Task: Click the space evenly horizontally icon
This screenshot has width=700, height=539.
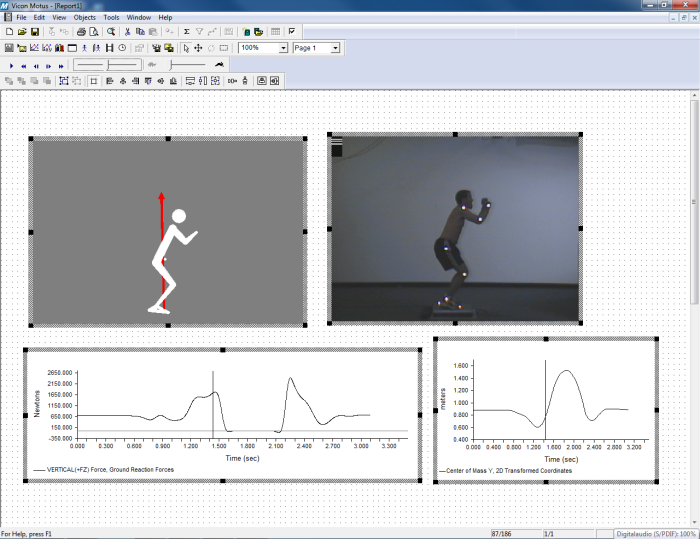Action: point(232,81)
